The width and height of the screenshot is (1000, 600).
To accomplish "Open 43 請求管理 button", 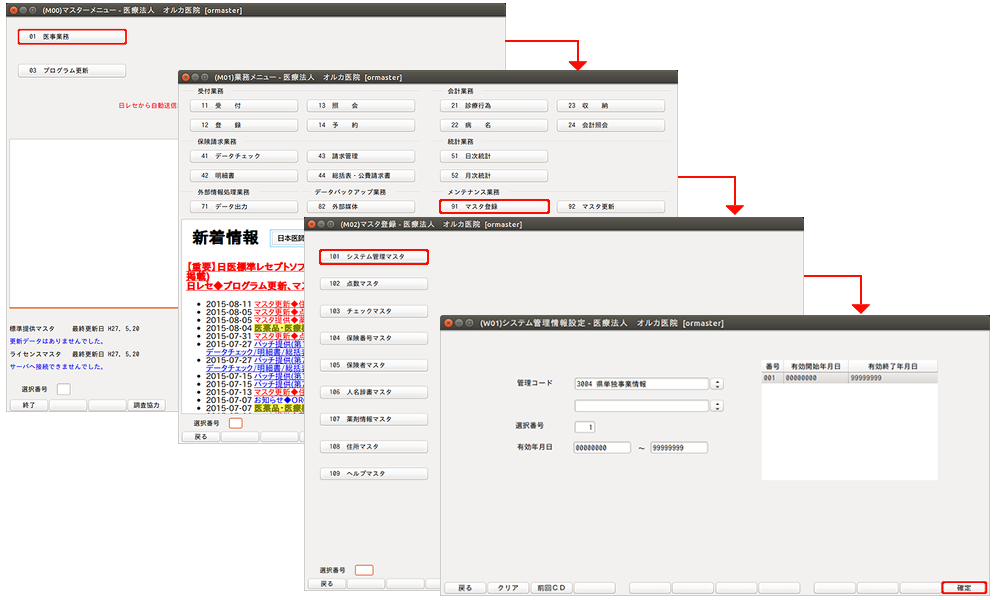I will click(361, 156).
